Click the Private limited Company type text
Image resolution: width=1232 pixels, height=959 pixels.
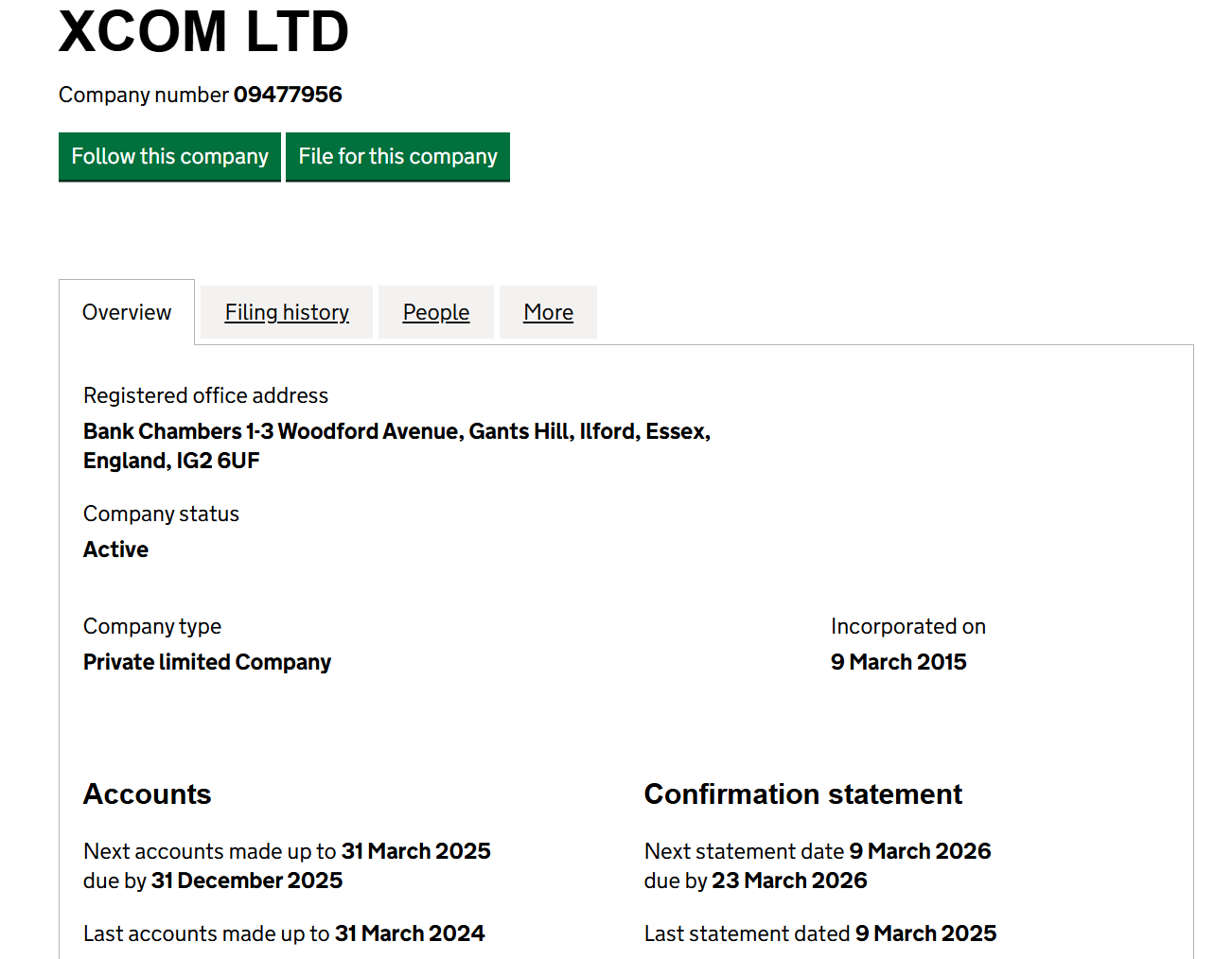pyautogui.click(x=207, y=662)
